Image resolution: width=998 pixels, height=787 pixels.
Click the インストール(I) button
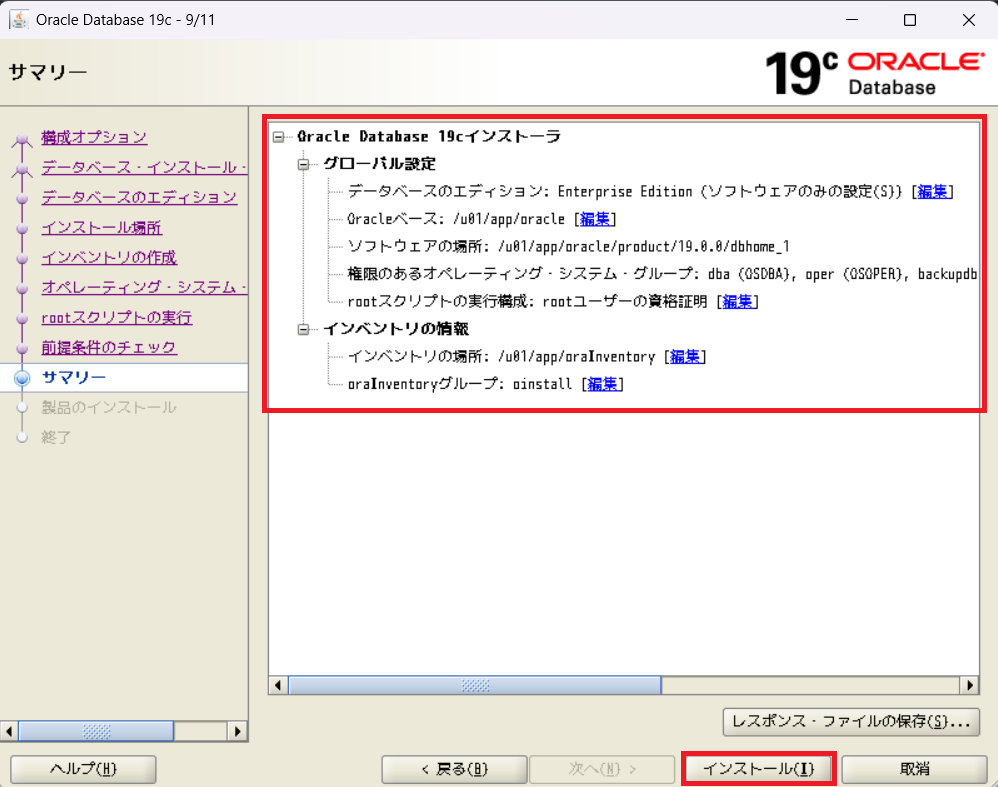click(758, 769)
